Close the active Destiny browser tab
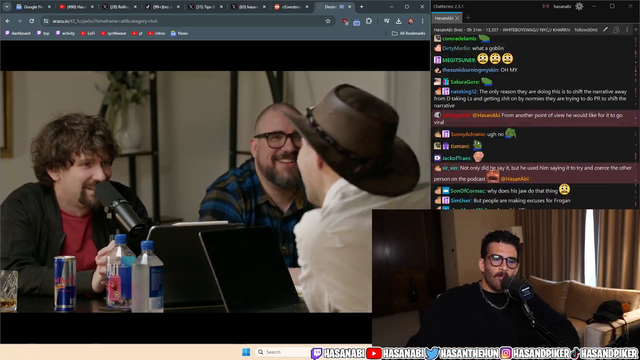This screenshot has height=360, width=640. point(350,7)
